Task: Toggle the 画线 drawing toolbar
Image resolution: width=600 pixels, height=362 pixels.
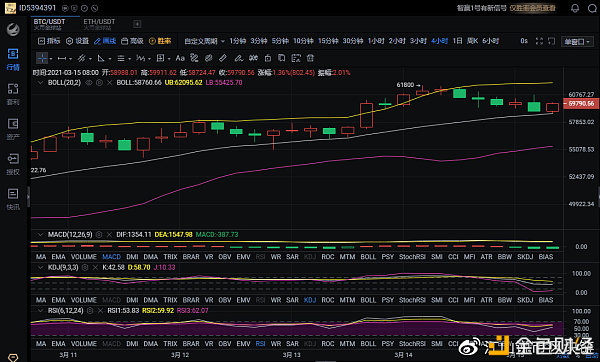Action: (105, 41)
